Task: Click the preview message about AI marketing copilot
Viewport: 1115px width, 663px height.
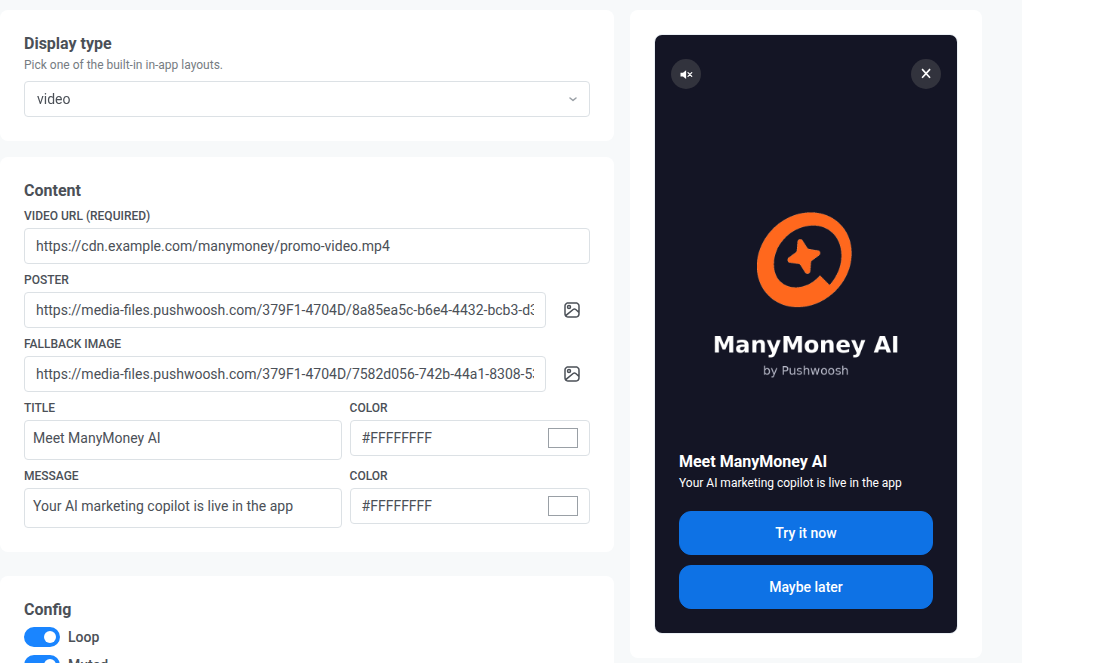Action: (790, 483)
